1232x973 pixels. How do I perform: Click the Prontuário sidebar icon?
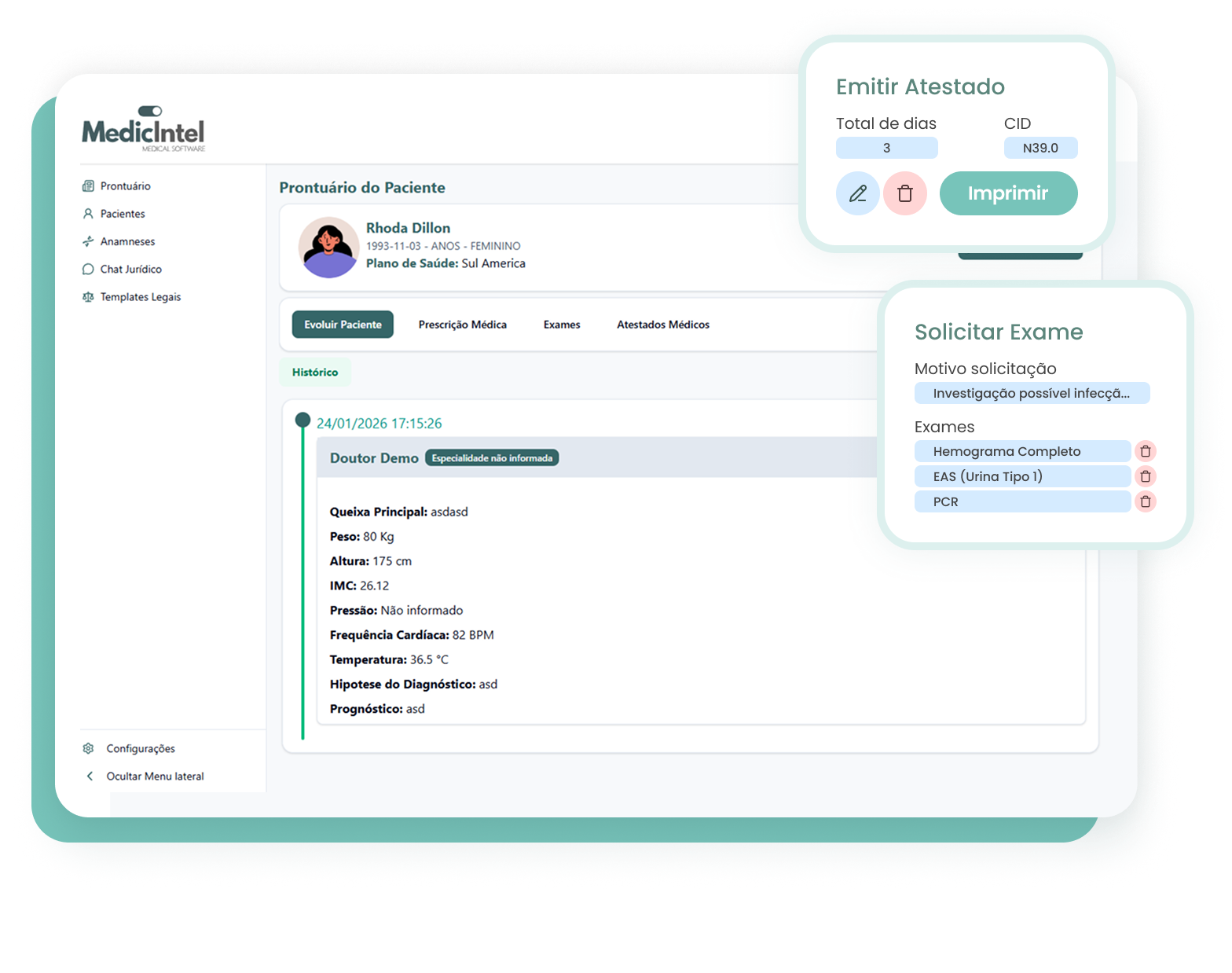[x=88, y=186]
